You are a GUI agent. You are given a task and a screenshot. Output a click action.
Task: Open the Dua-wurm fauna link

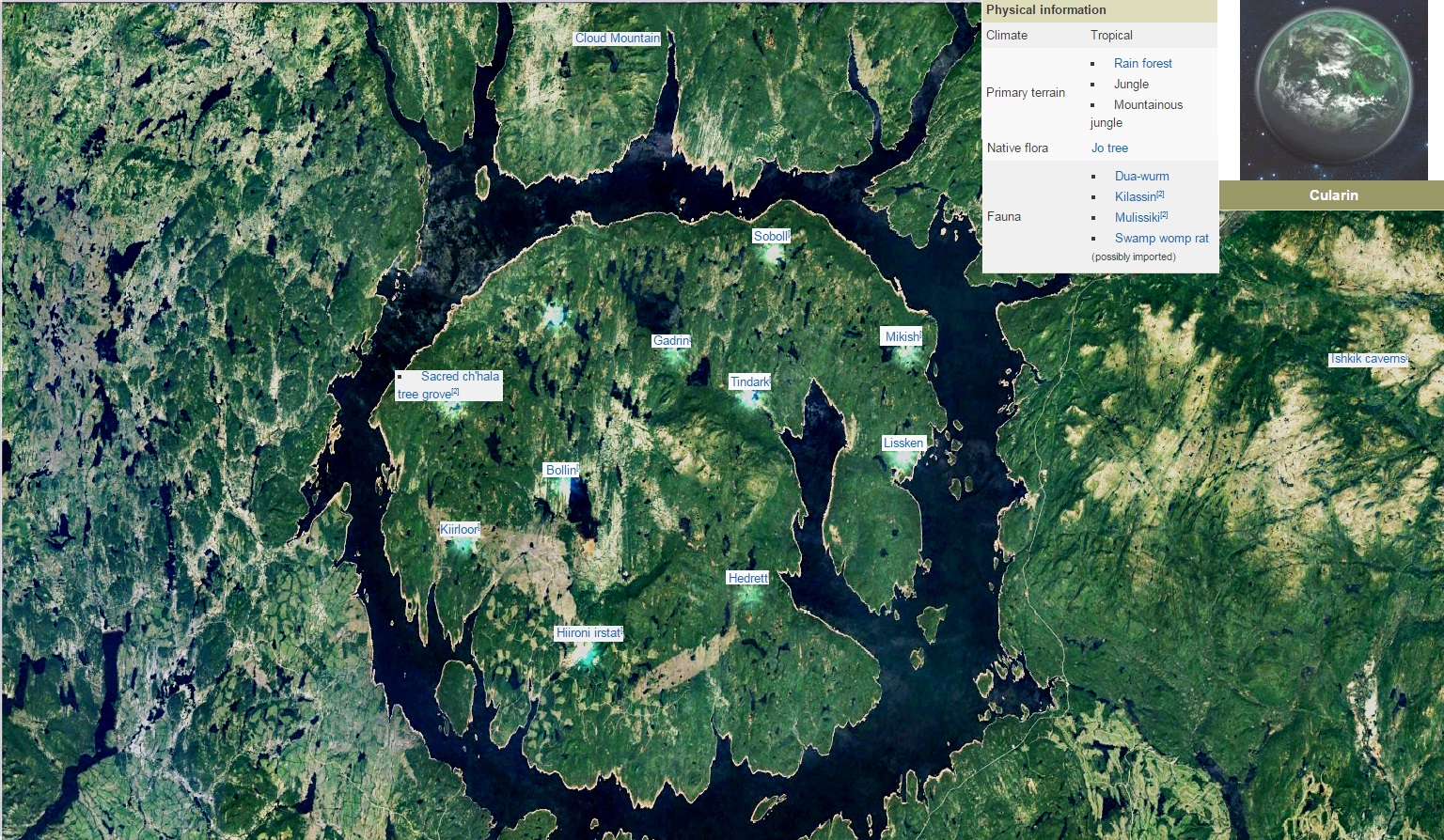pyautogui.click(x=1141, y=177)
